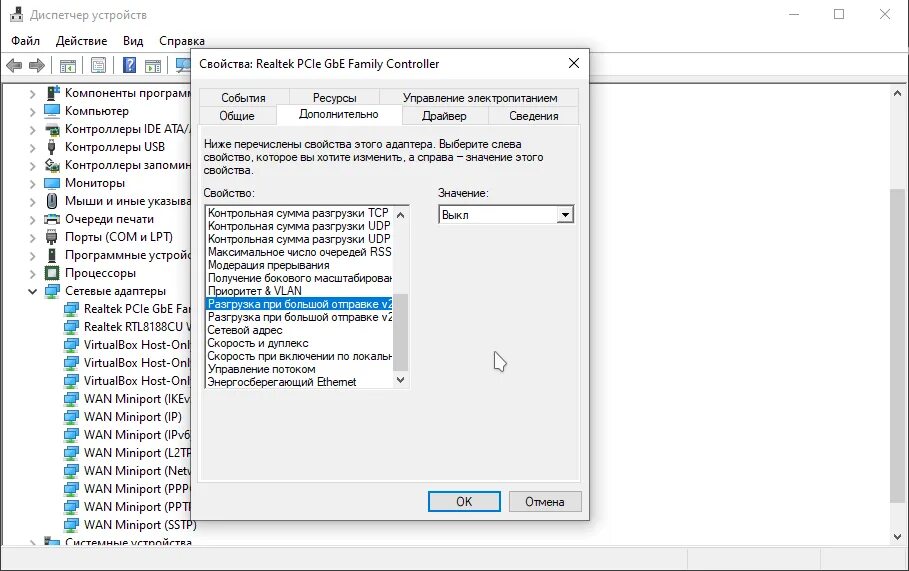The width and height of the screenshot is (909, 571).
Task: Click the Device Manager window scroll-up arrow
Action: tap(897, 93)
